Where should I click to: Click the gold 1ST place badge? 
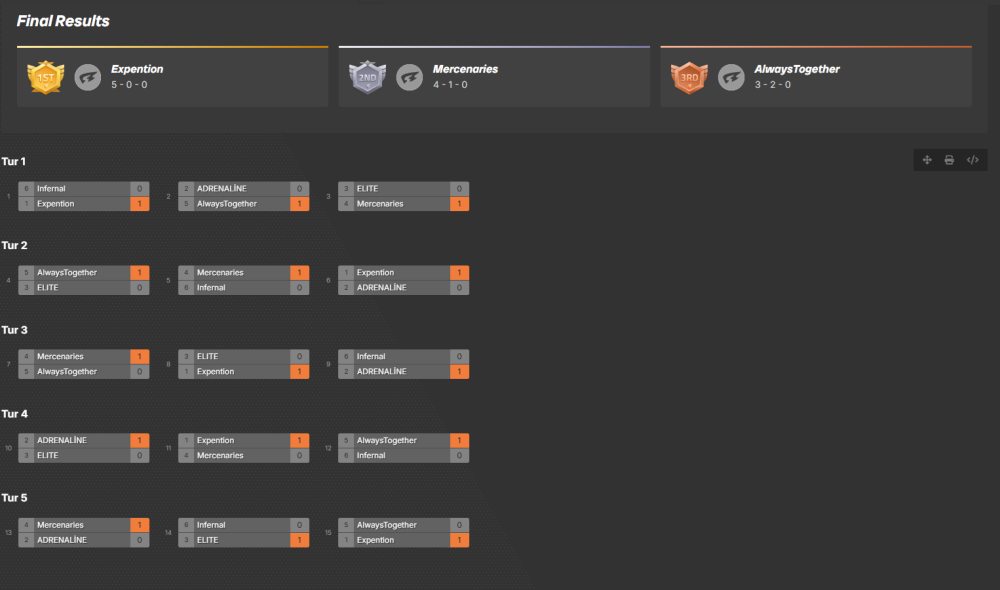click(45, 77)
